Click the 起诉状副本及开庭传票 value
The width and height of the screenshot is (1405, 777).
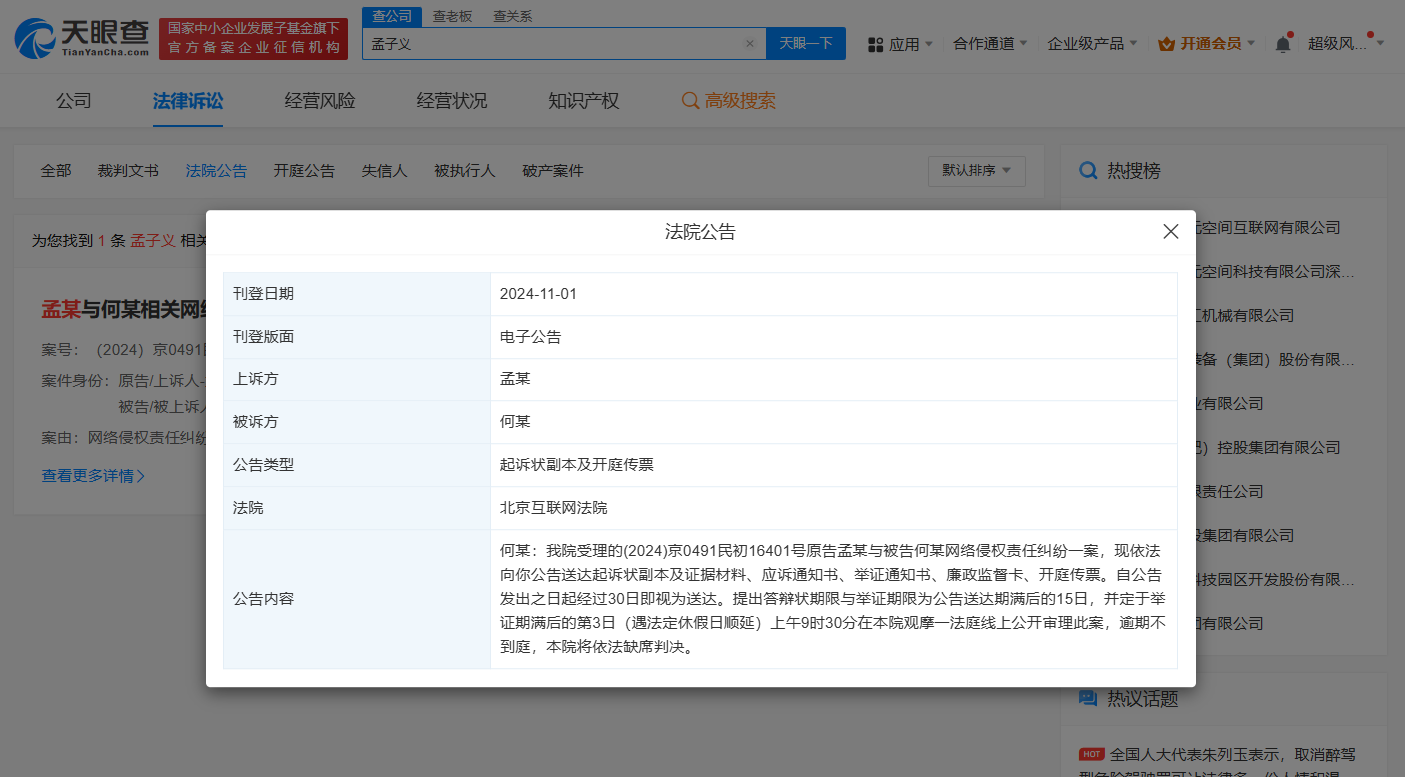[577, 465]
